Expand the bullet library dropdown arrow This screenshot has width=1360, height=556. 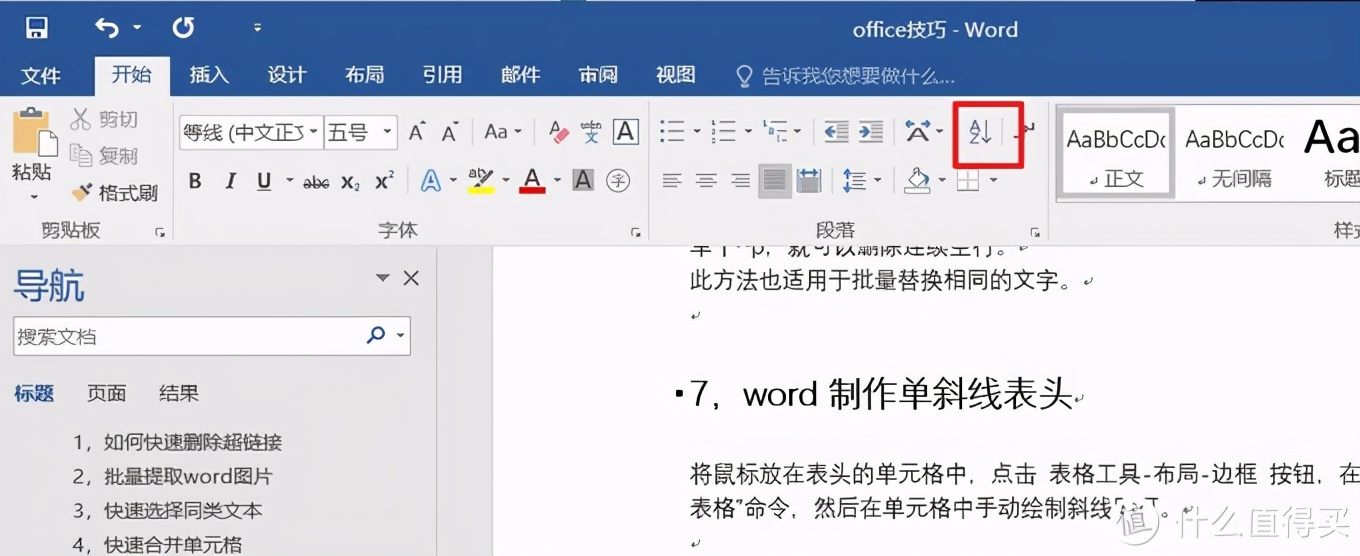[x=696, y=132]
